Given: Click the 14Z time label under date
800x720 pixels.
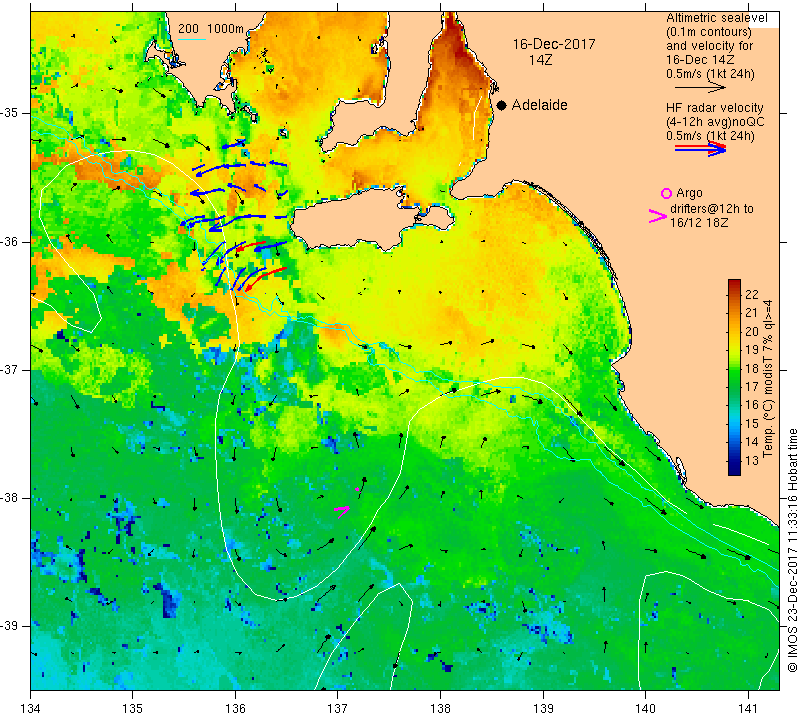Looking at the screenshot, I should pos(540,60).
